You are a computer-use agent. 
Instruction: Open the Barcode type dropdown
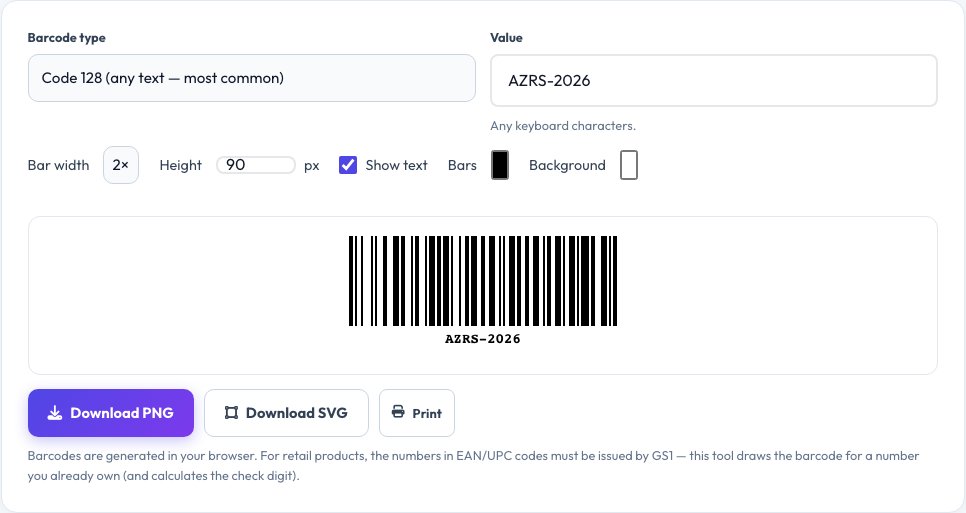coord(251,78)
